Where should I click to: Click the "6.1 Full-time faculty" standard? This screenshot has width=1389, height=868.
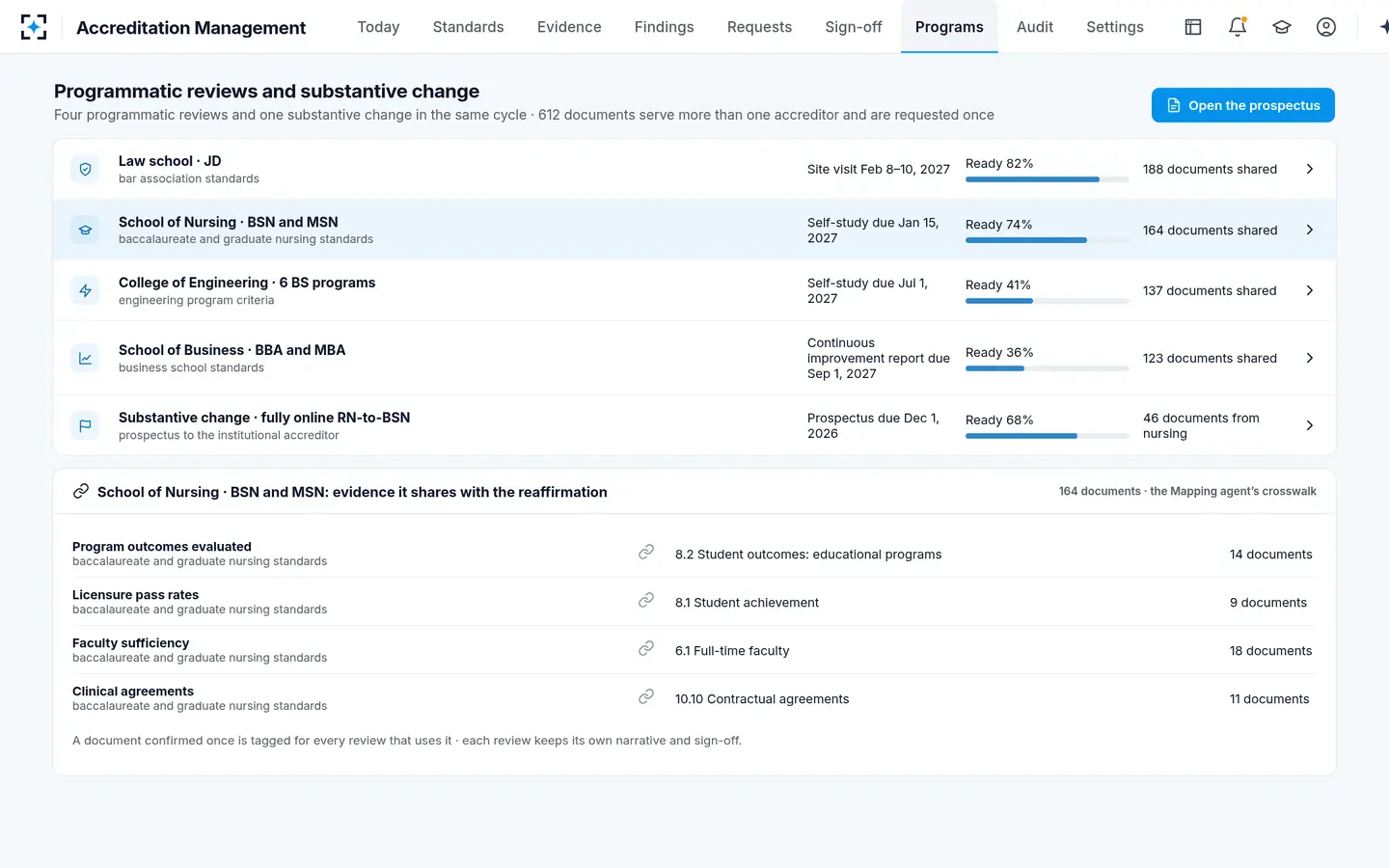(x=732, y=651)
